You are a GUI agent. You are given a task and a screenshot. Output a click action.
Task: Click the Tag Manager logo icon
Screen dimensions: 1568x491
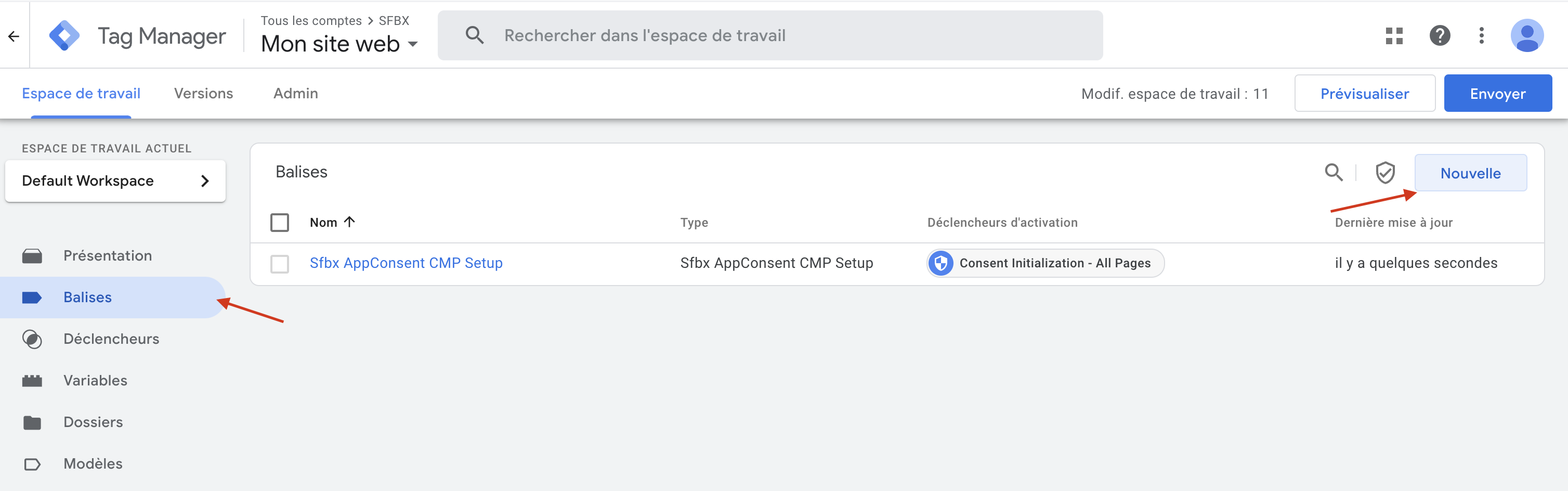64,35
